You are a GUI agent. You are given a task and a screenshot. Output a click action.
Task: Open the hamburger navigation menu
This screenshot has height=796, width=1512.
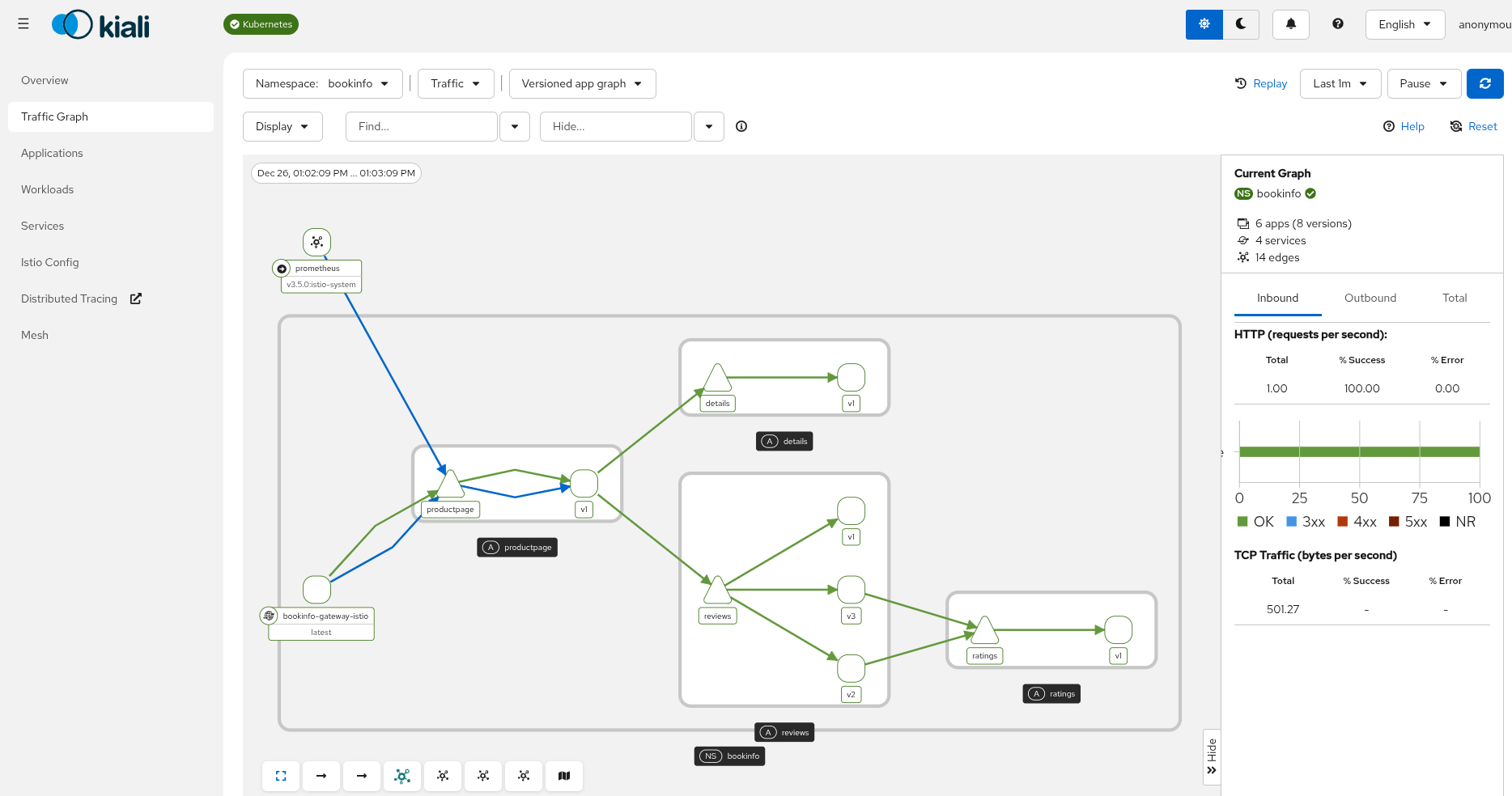23,24
